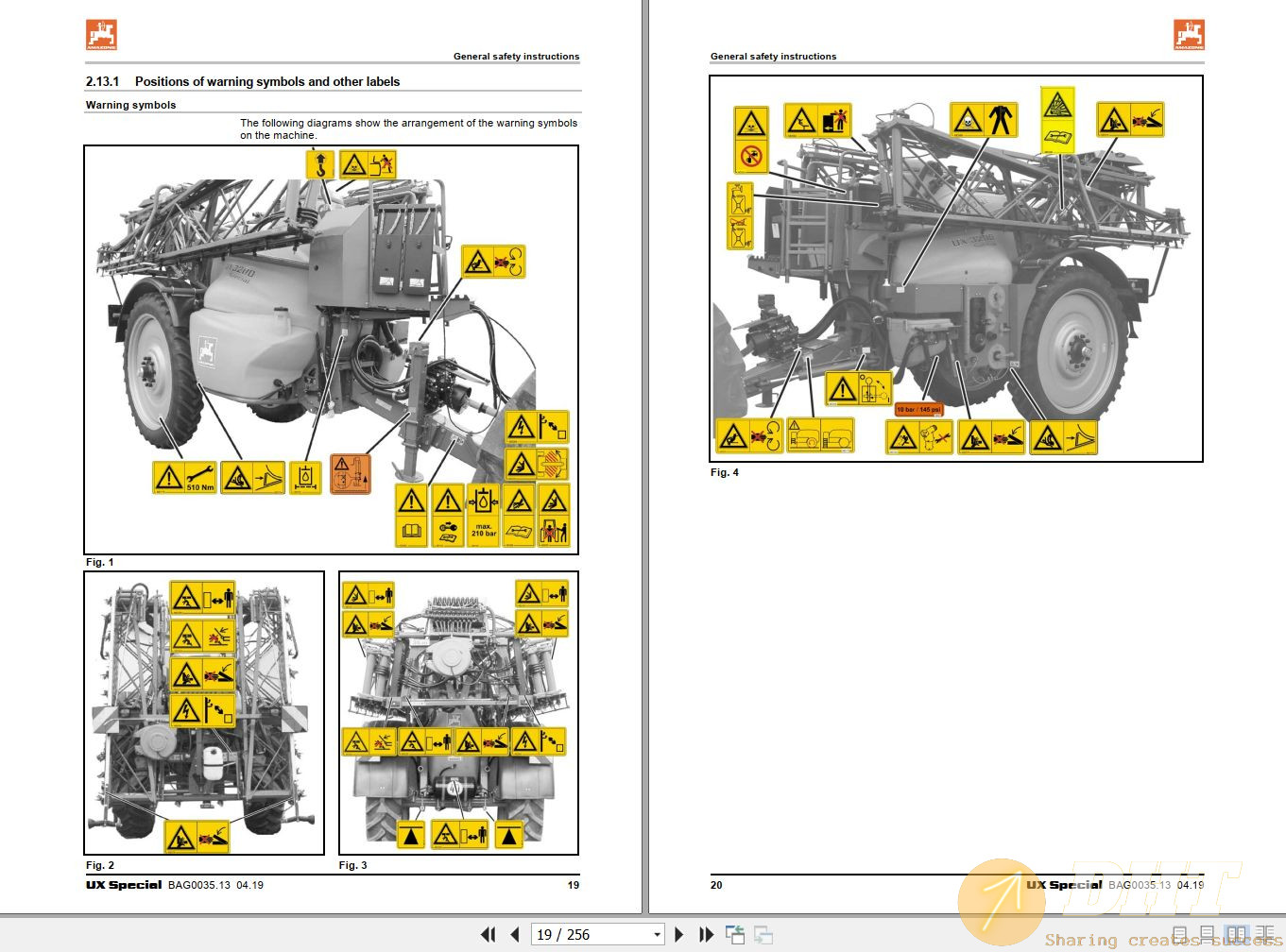Click the greyed-out next view icon
This screenshot has width=1286, height=952.
[763, 934]
